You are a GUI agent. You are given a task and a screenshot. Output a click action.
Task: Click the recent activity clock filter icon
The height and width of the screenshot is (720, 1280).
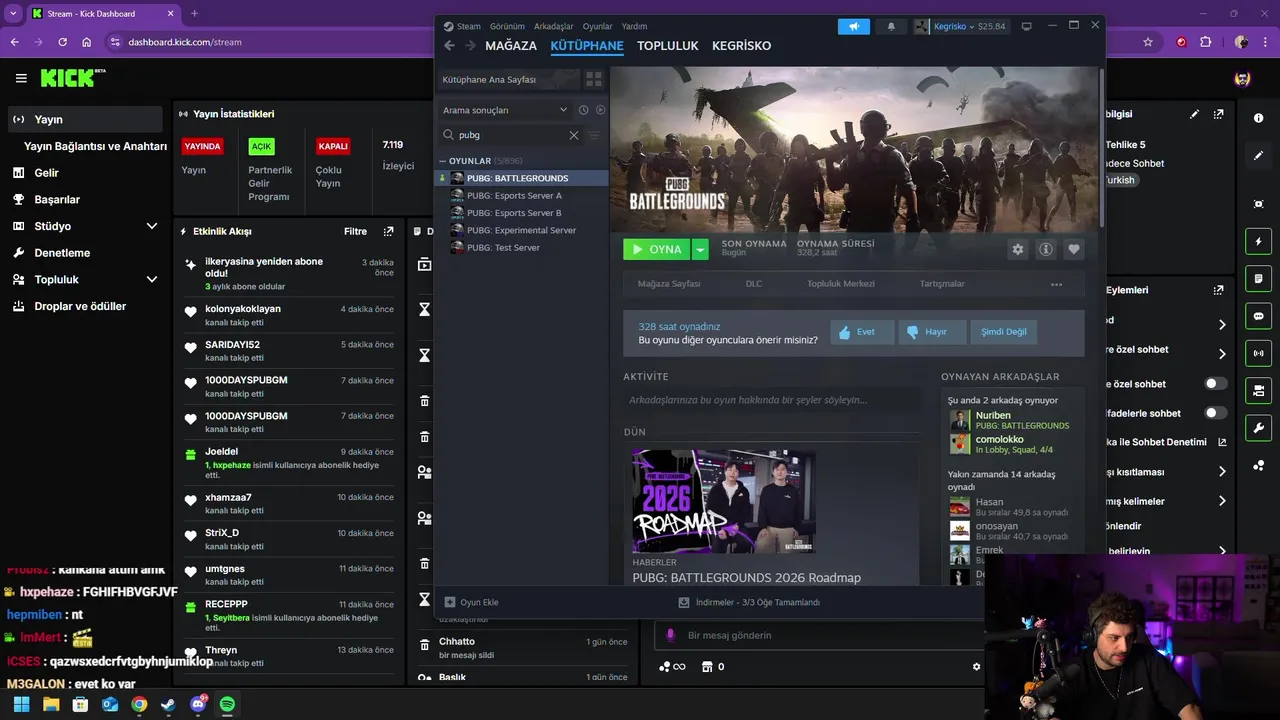tap(583, 110)
